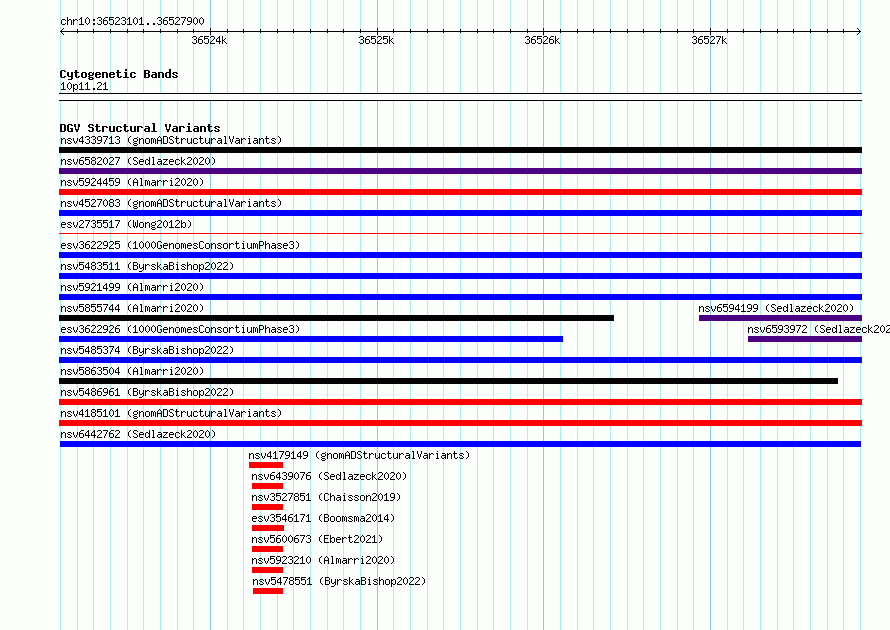Click the black bar for nsv5855744

pyautogui.click(x=337, y=318)
